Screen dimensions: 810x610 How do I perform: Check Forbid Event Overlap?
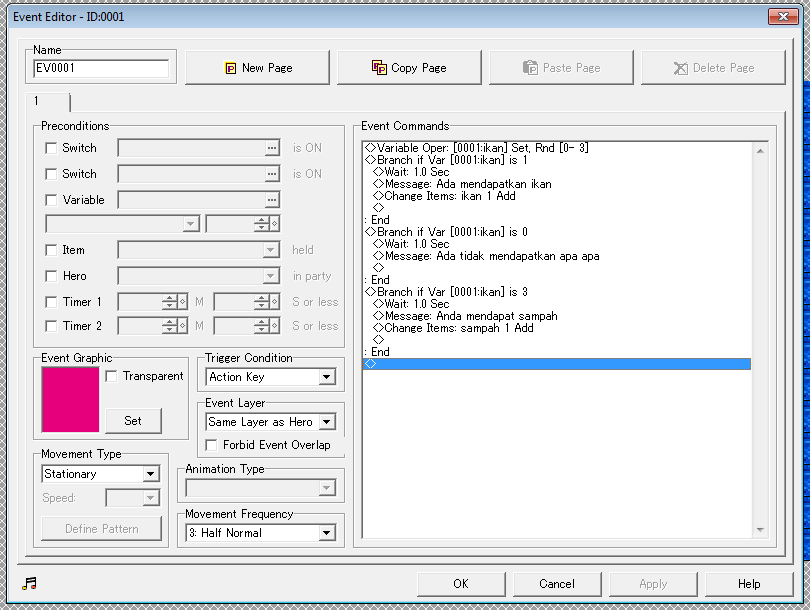211,445
